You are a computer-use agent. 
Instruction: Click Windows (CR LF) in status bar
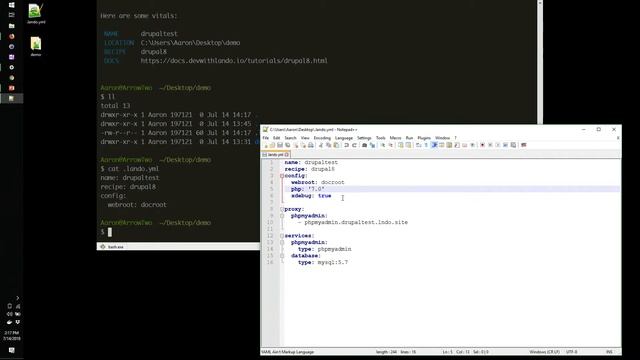(x=544, y=351)
